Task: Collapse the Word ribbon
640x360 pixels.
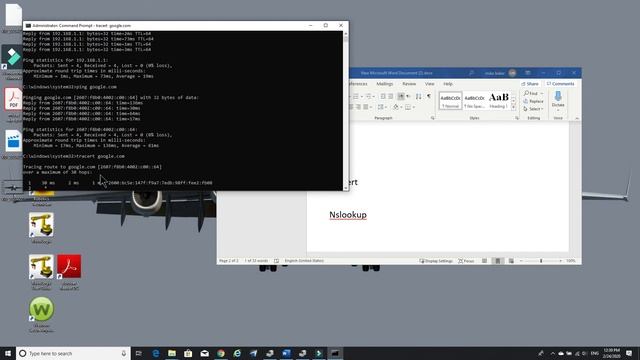Action: (577, 118)
